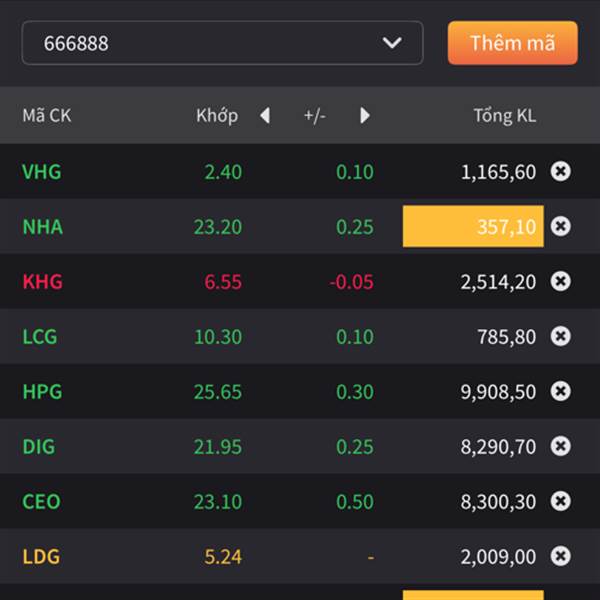Image resolution: width=600 pixels, height=600 pixels.
Task: Sort by Mã CK column header
Action: [x=47, y=116]
